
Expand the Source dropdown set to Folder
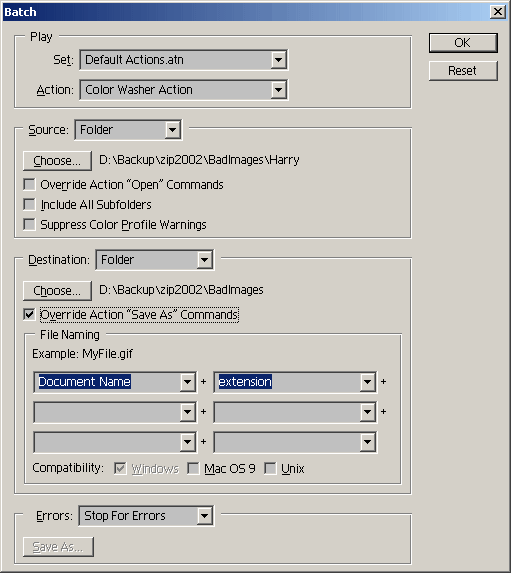pyautogui.click(x=128, y=130)
